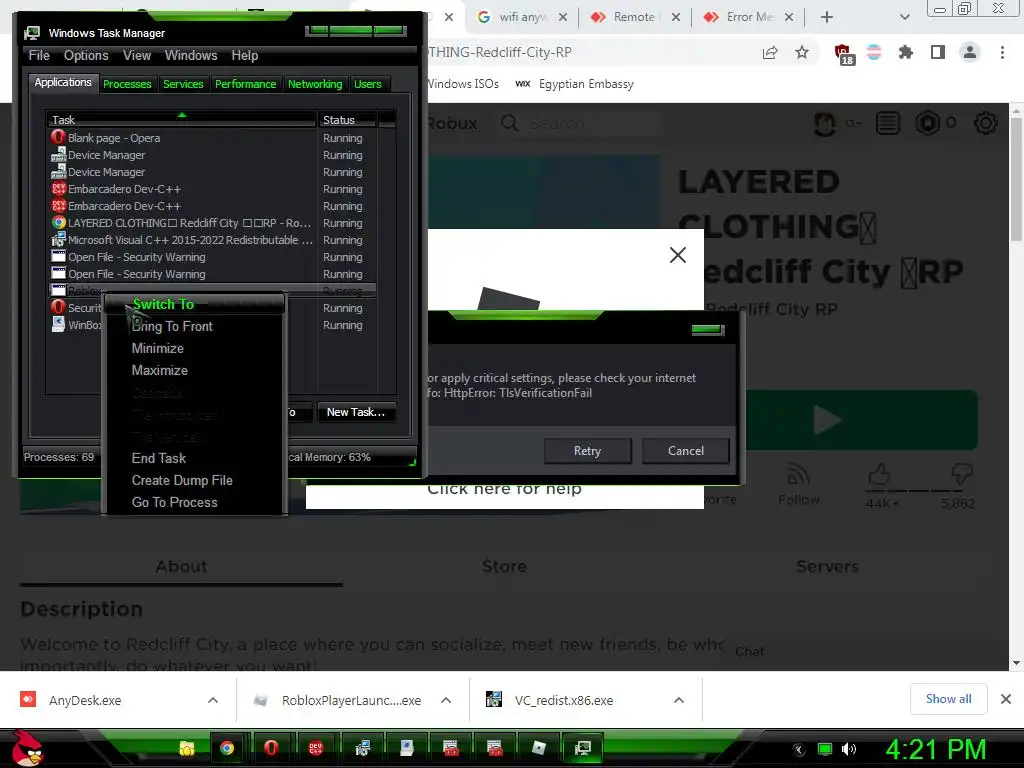Image resolution: width=1024 pixels, height=768 pixels.
Task: Open the Windows menu in Task Manager
Action: pyautogui.click(x=191, y=56)
